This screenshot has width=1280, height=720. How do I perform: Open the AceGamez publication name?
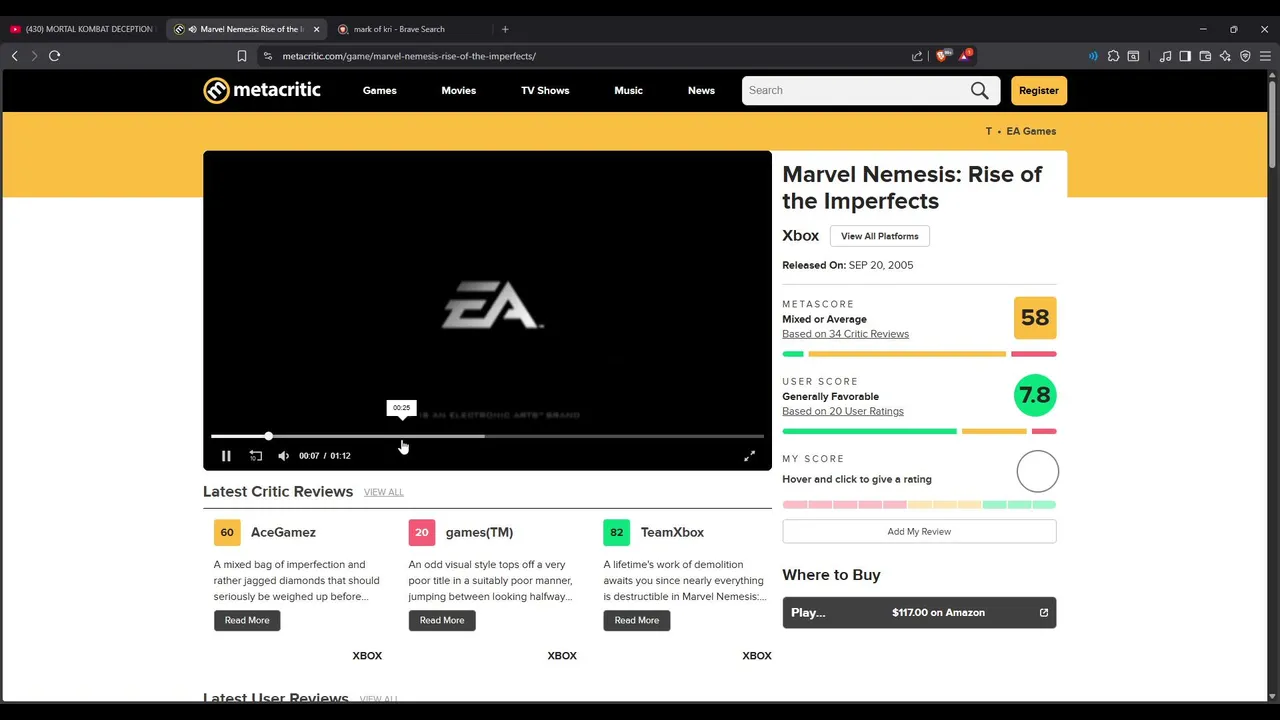click(x=283, y=532)
